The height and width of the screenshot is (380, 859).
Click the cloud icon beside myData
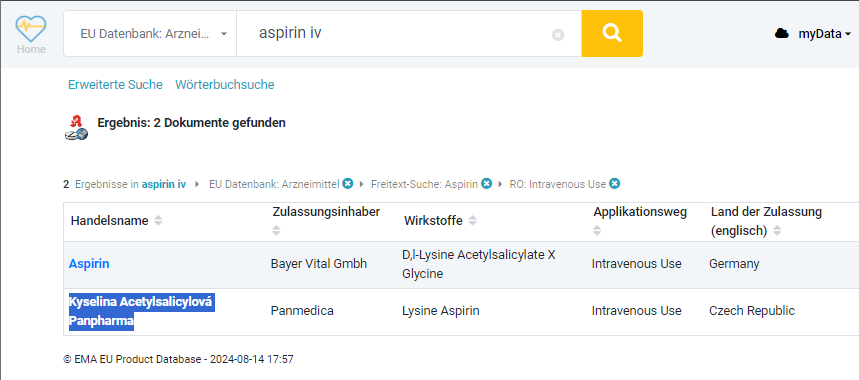[782, 34]
